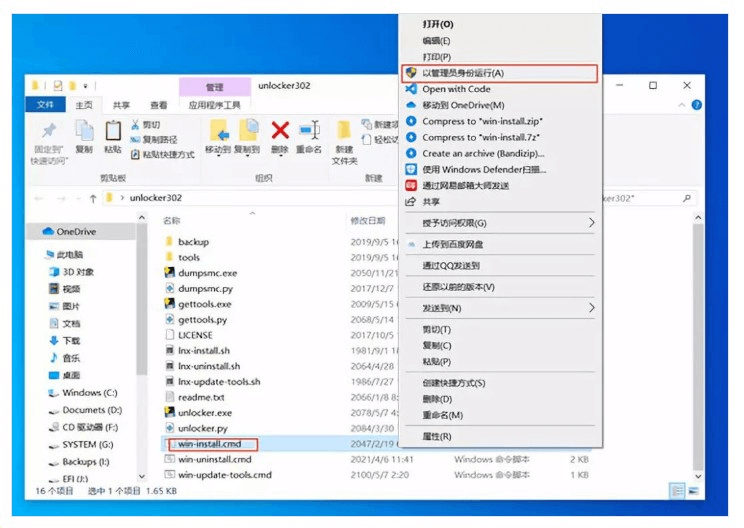744x528 pixels.
Task: Select 音乐 in the navigation pane
Action: pyautogui.click(x=65, y=358)
